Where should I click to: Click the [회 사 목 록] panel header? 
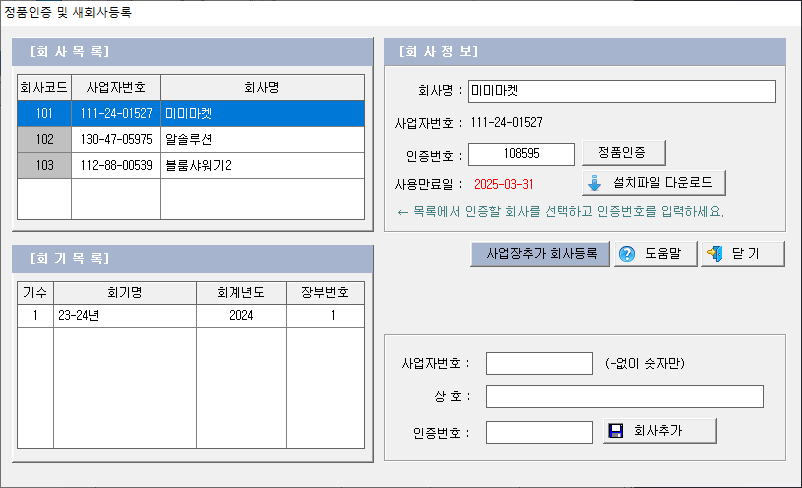[192, 52]
